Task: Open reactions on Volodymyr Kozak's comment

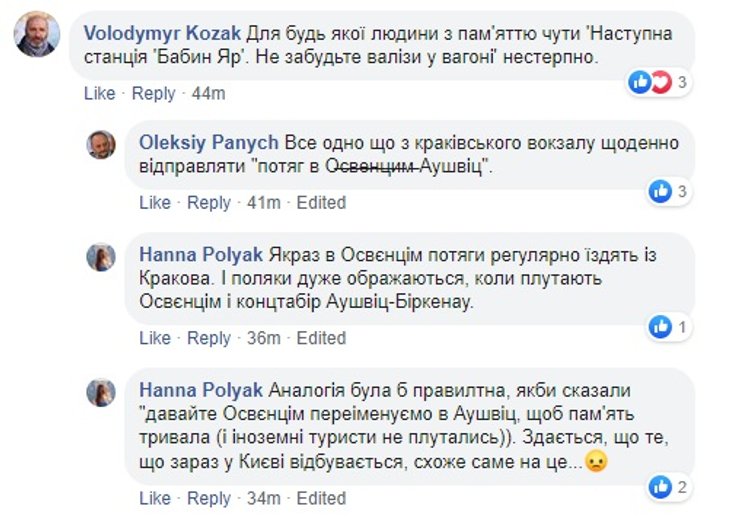Action: tap(659, 83)
